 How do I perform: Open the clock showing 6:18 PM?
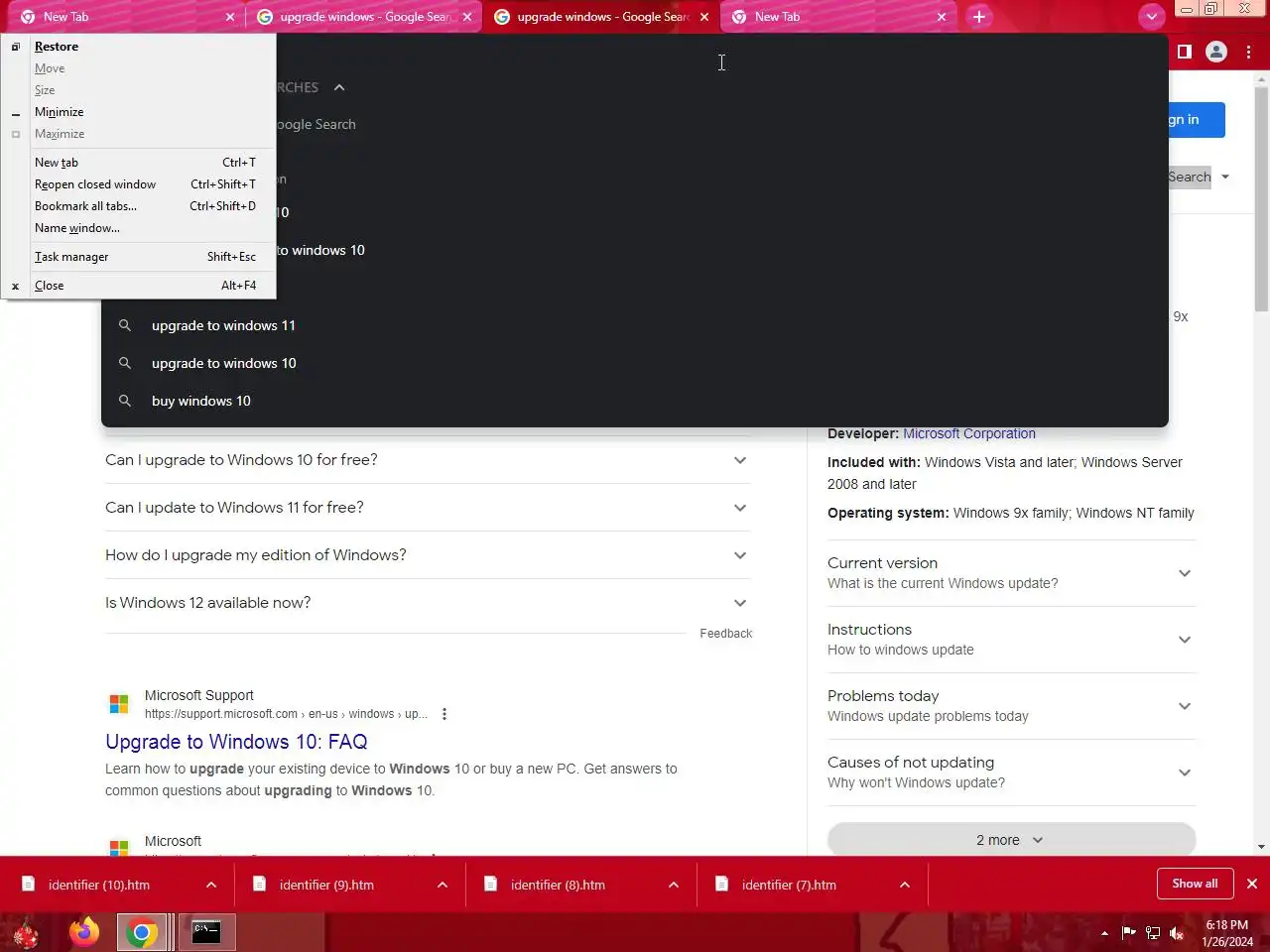click(1227, 933)
